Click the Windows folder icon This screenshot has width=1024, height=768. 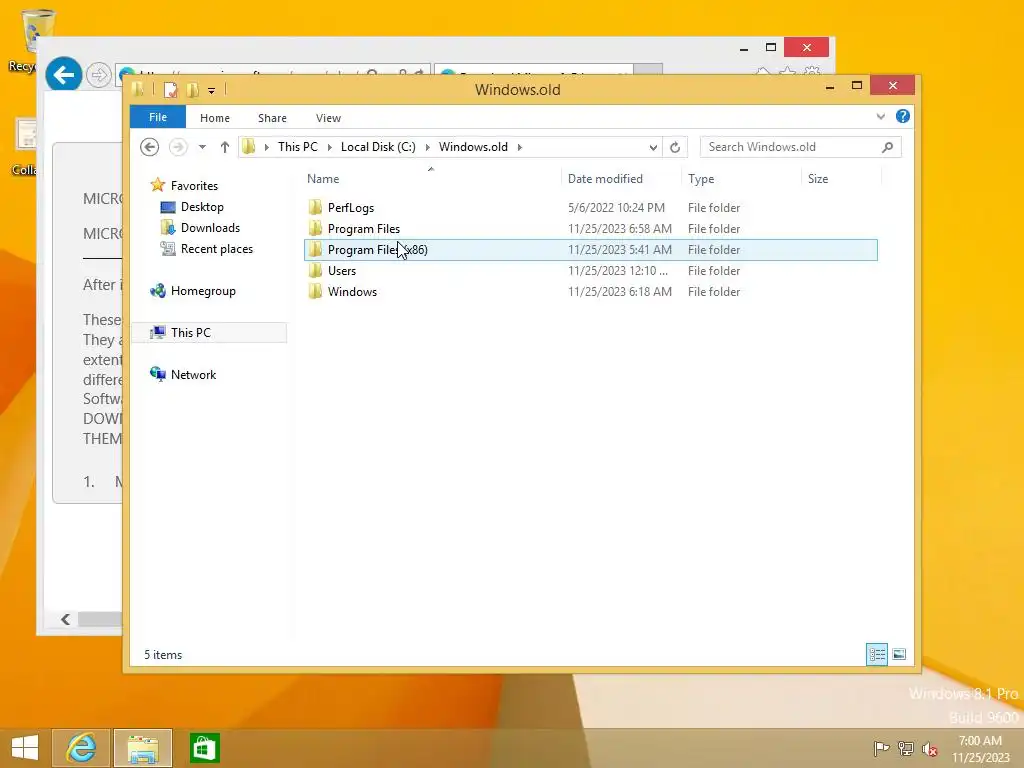[315, 291]
